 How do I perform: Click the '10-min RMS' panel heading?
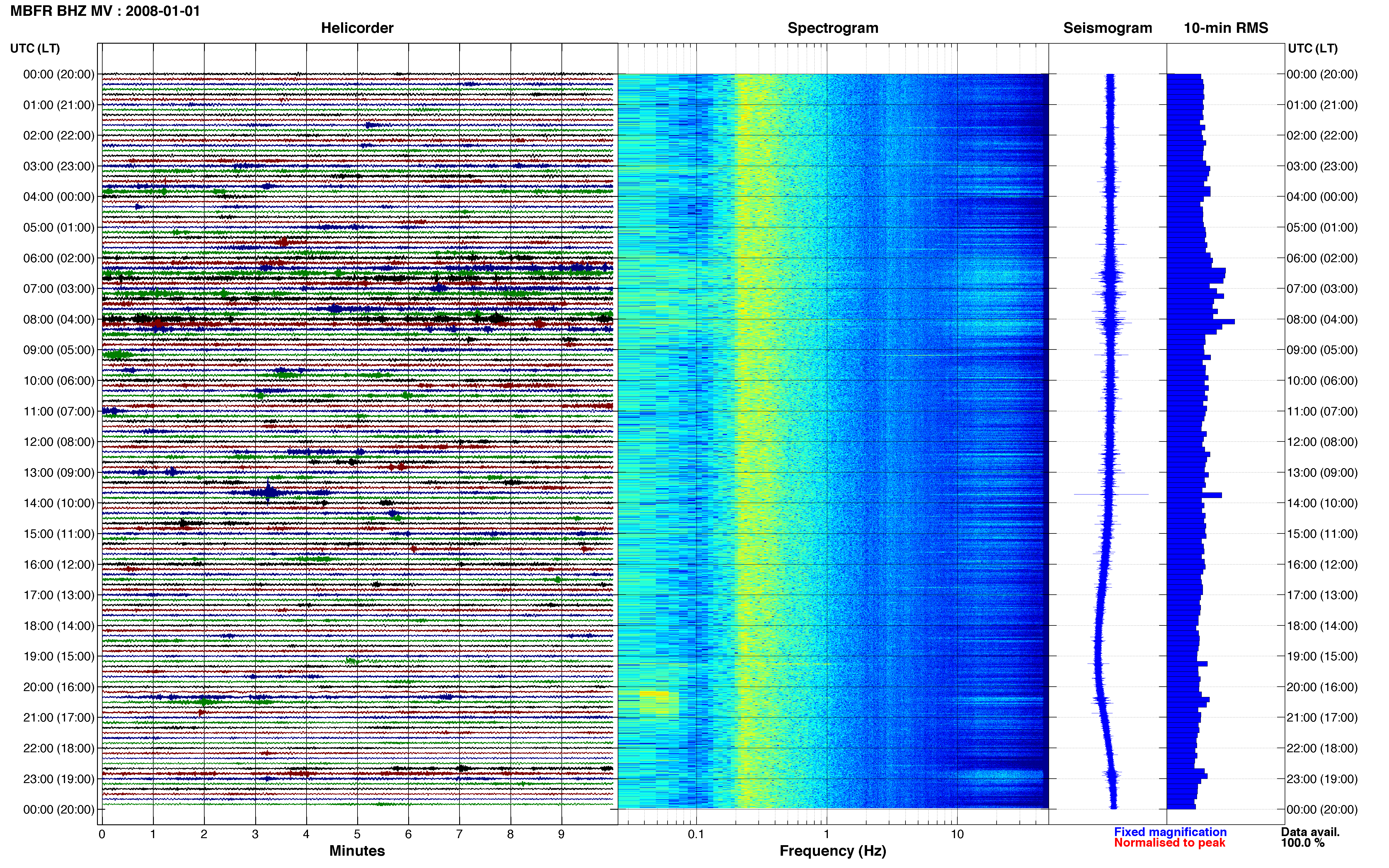pyautogui.click(x=1226, y=28)
